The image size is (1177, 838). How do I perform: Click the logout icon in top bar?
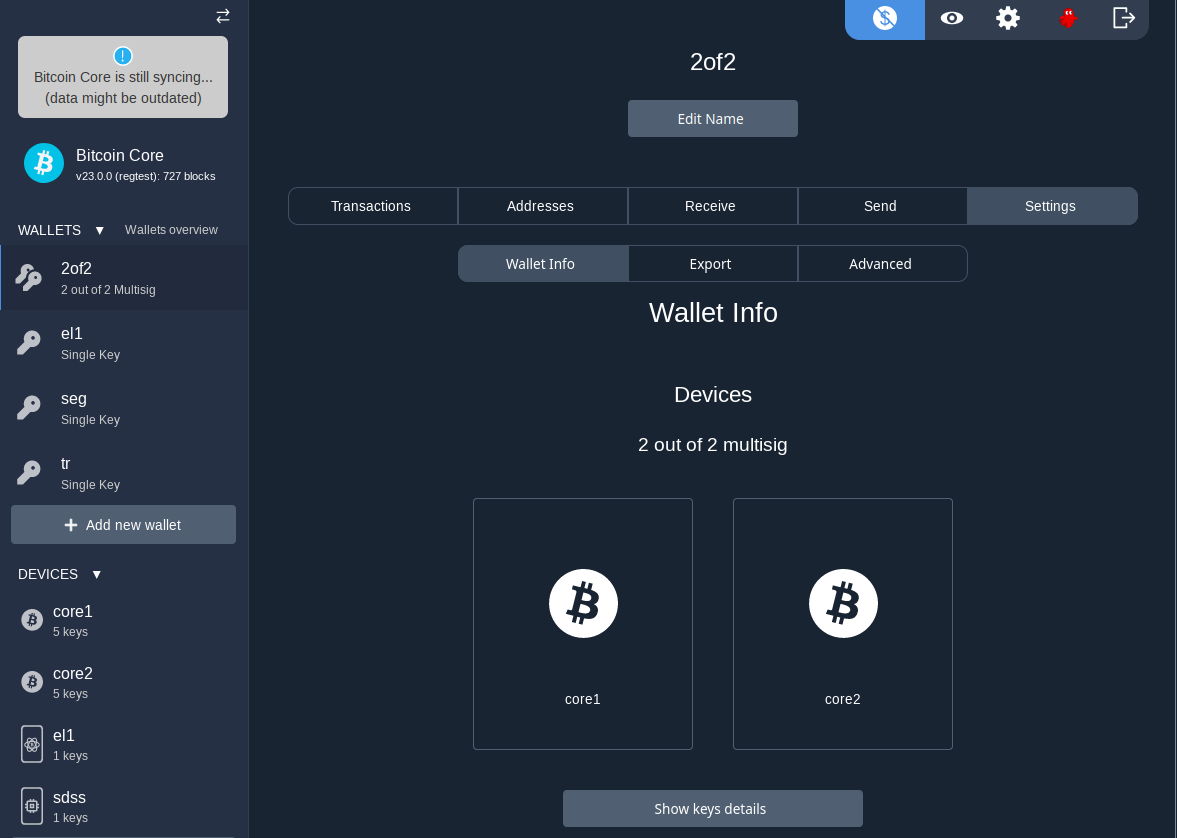1124,17
